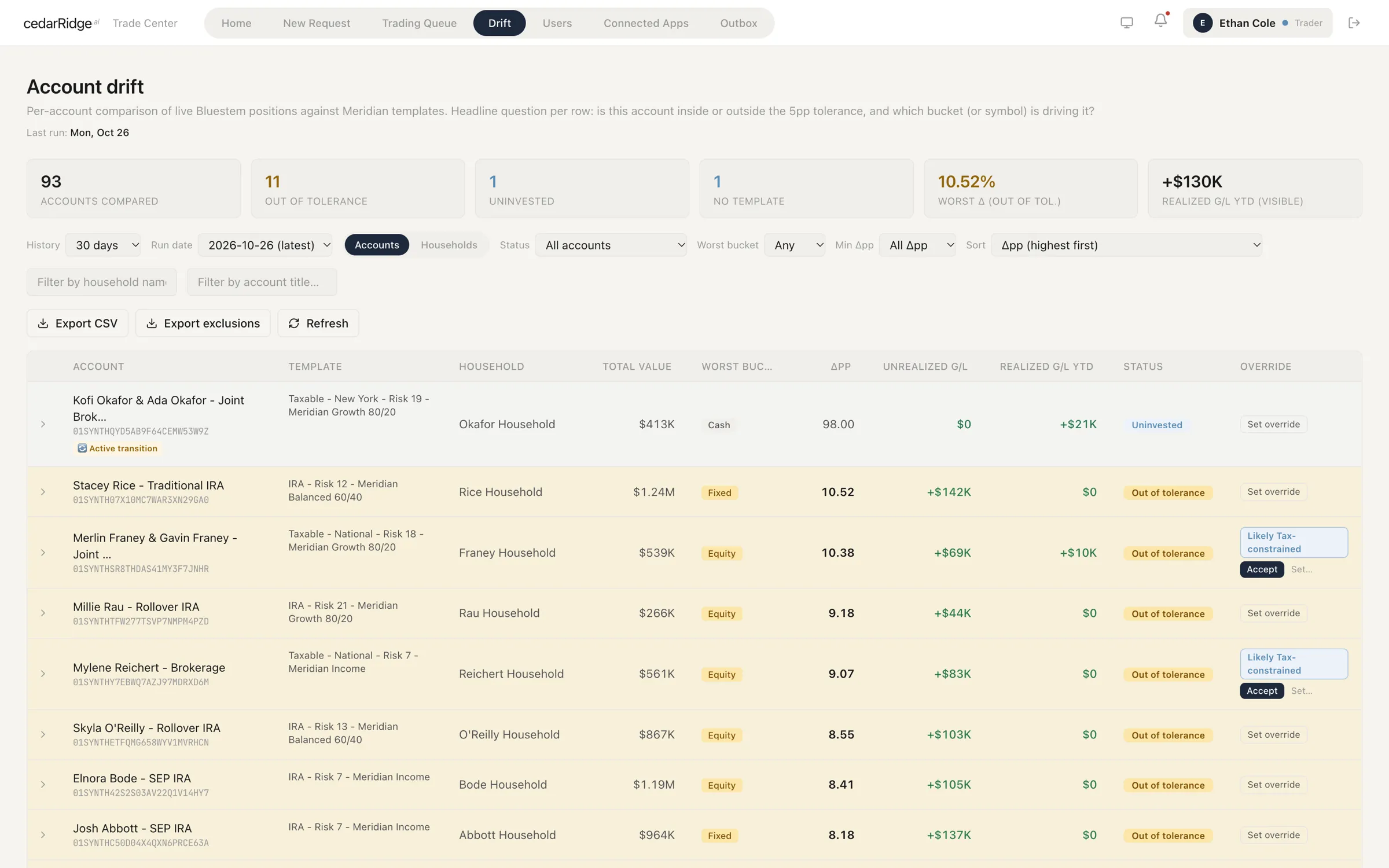Image resolution: width=1389 pixels, height=868 pixels.
Task: Click Likely Tax-constrained tag for Mylene Reichert
Action: coord(1294,664)
